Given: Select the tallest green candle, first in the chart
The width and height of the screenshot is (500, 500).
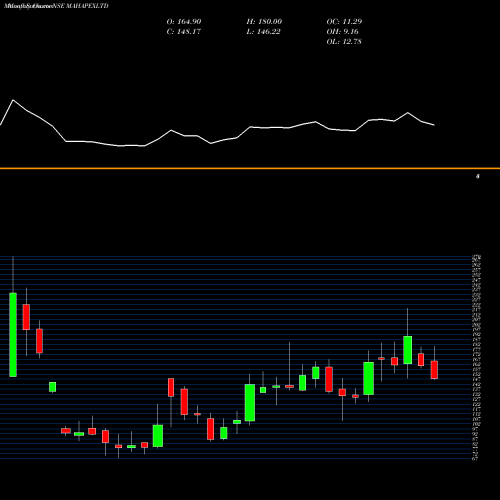Looking at the screenshot, I should (x=13, y=335).
